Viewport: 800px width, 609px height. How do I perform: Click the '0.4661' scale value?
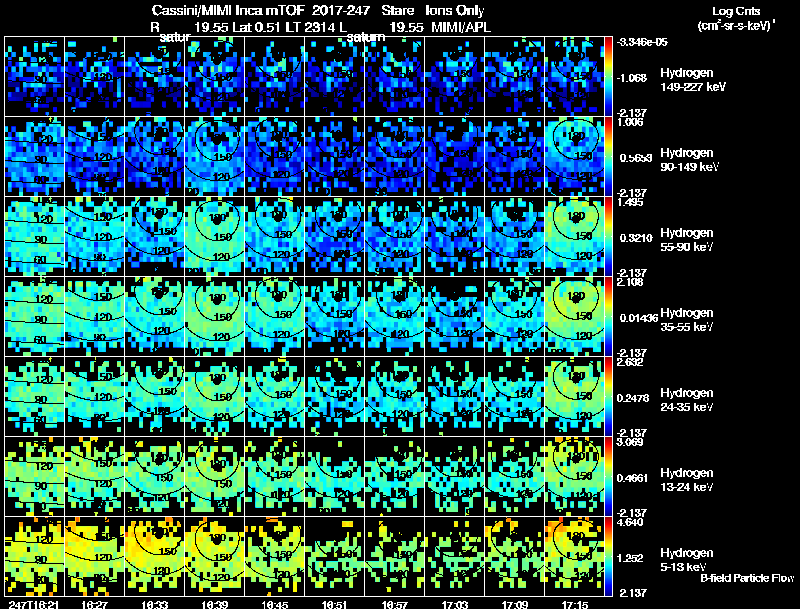pyautogui.click(x=633, y=478)
